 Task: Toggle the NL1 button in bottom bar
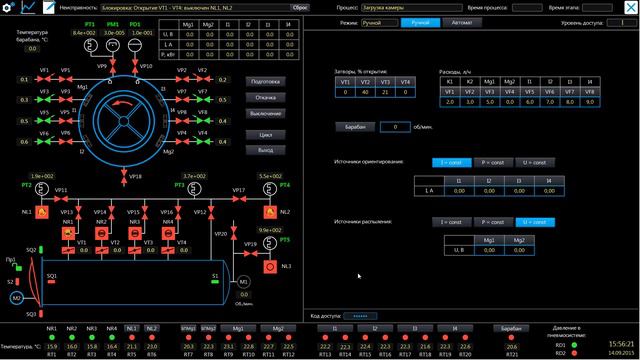tap(131, 328)
